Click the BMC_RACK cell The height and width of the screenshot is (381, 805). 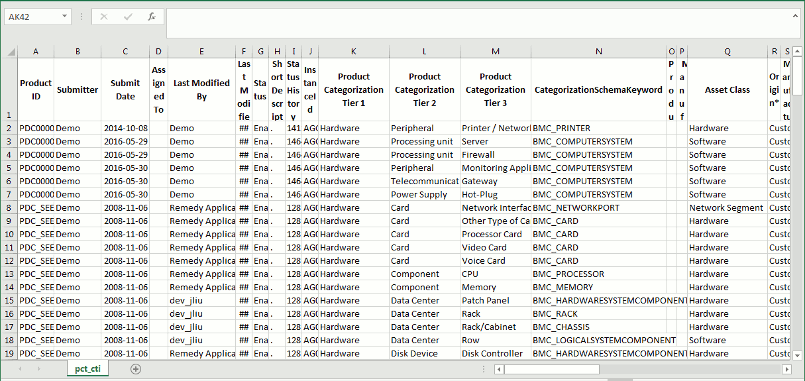tap(599, 314)
